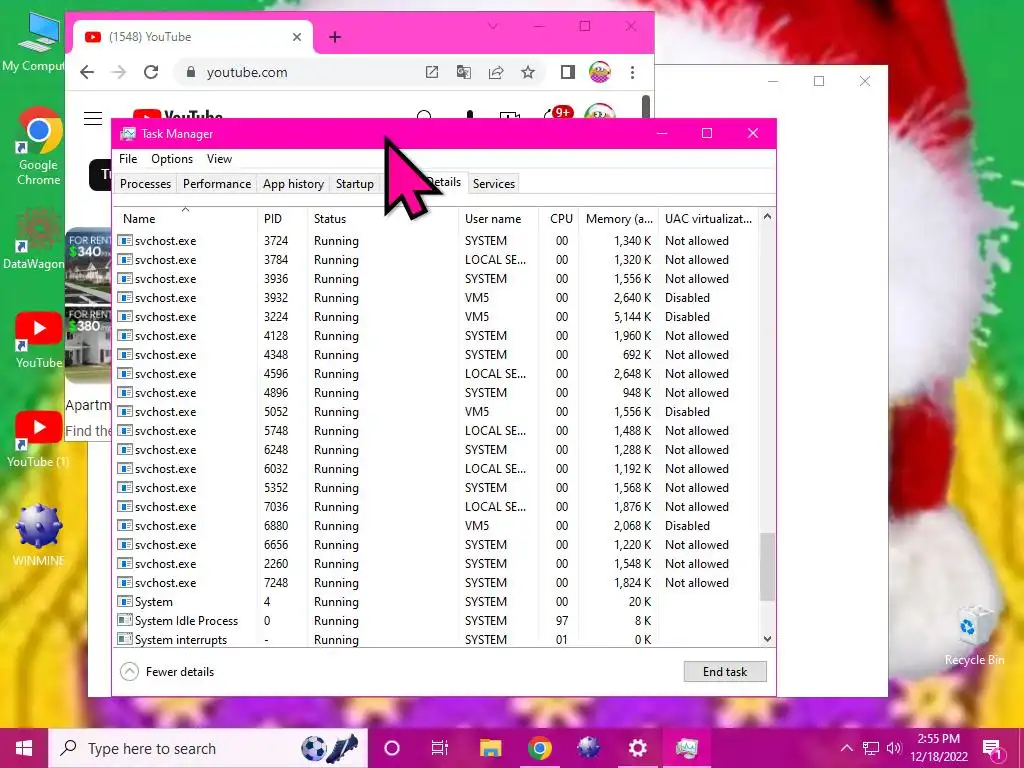The width and height of the screenshot is (1024, 768).
Task: Sort by the User name column header
Action: point(499,219)
